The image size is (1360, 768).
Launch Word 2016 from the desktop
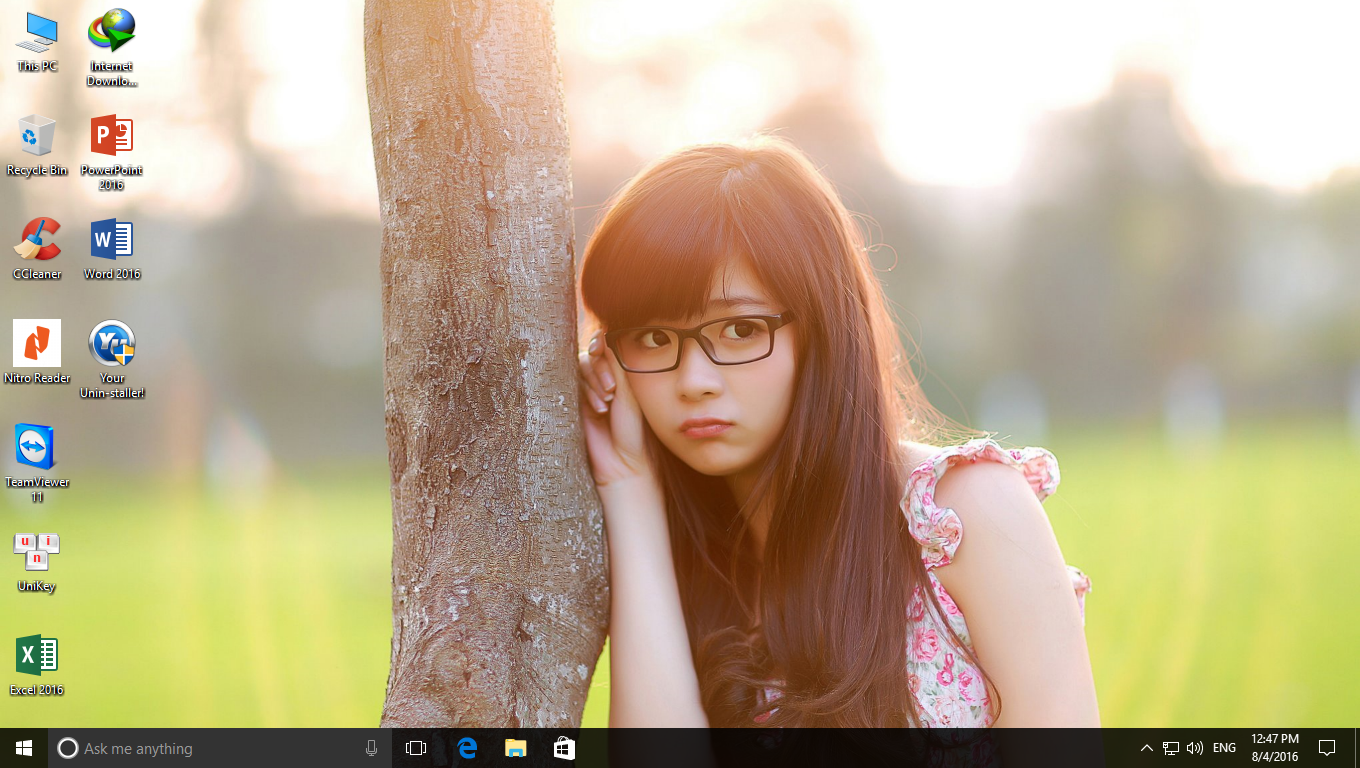pos(111,243)
